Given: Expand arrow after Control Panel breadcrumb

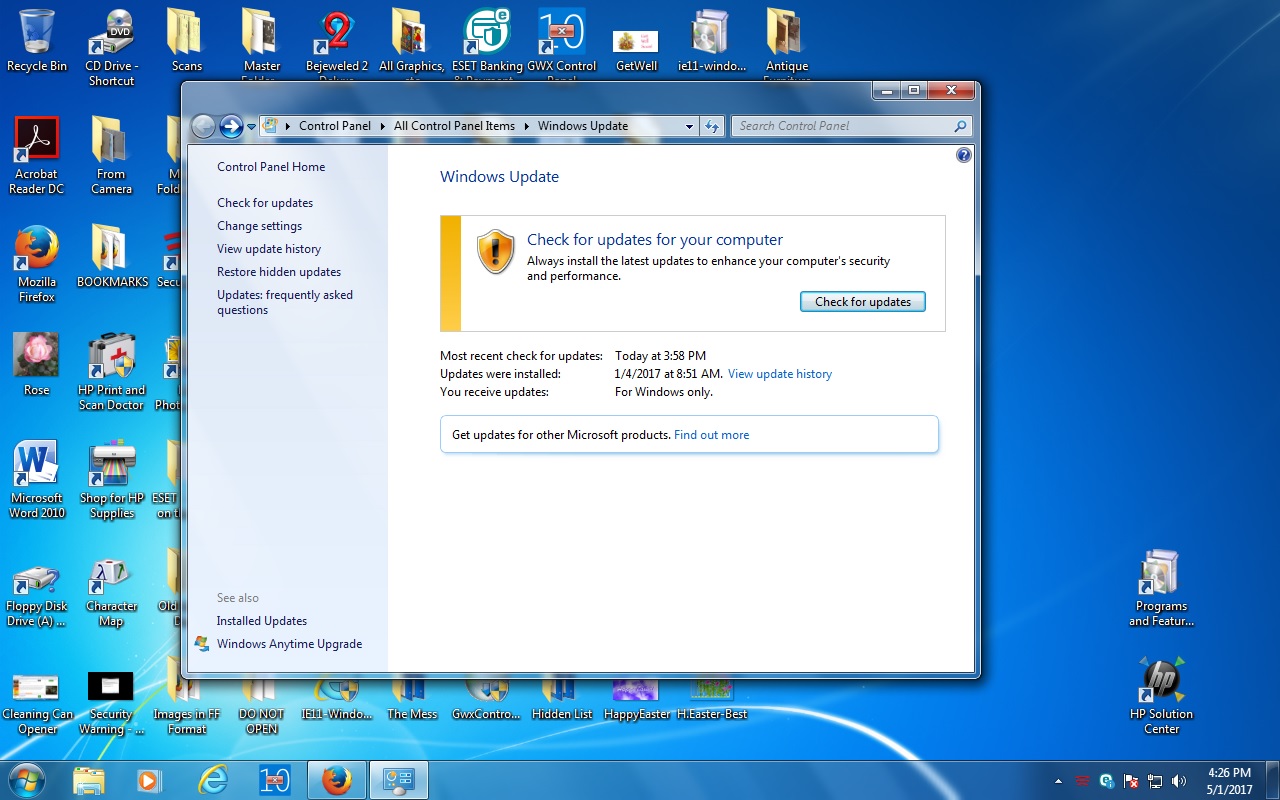Looking at the screenshot, I should [382, 126].
